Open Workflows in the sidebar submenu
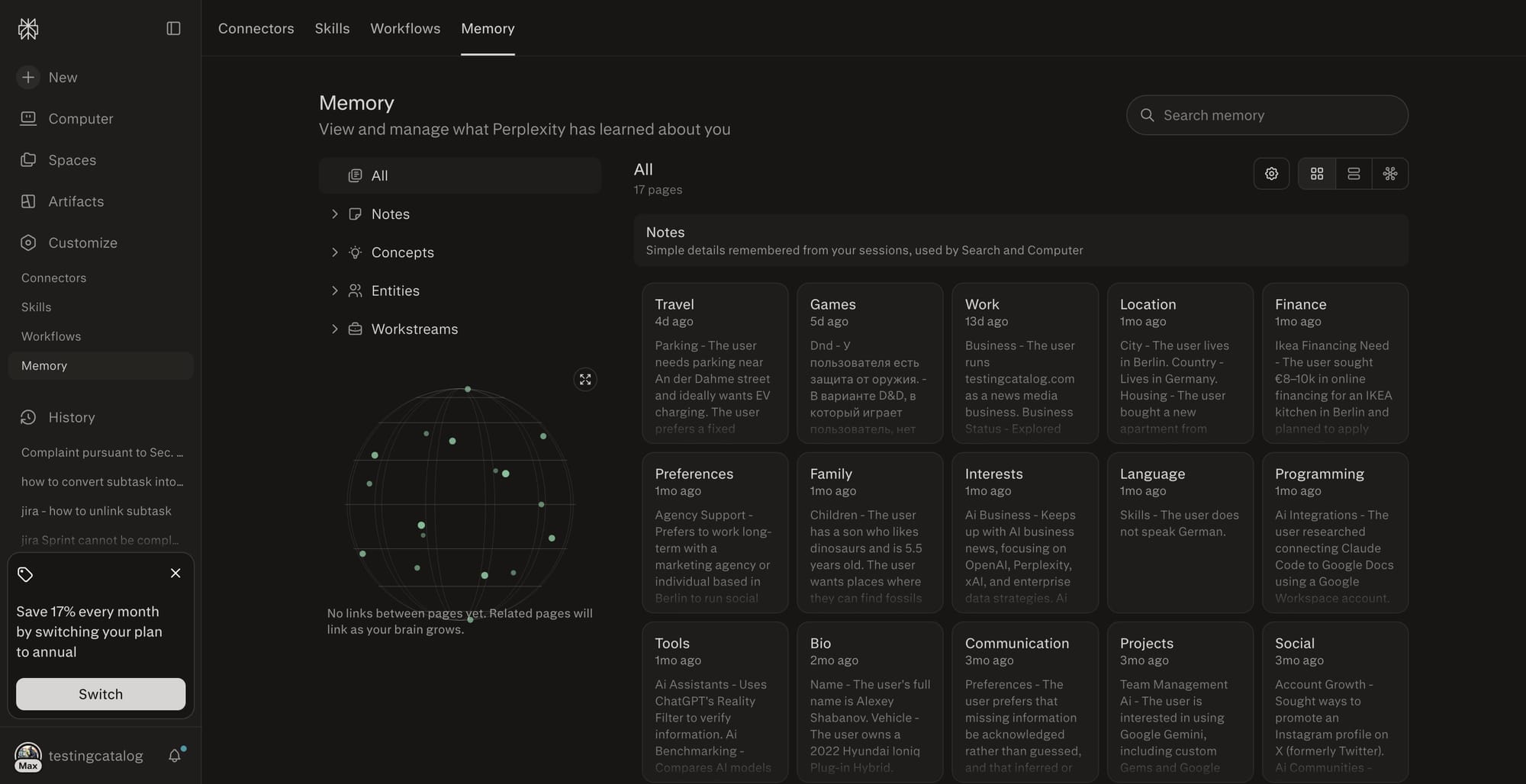 coord(51,336)
